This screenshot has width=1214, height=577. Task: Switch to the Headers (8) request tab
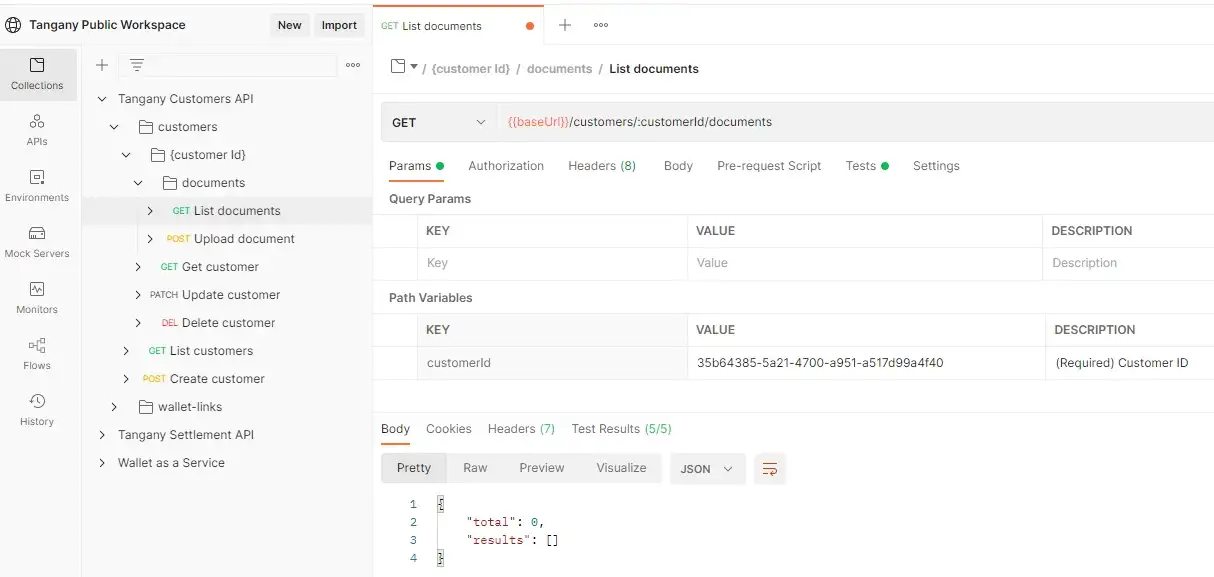602,166
